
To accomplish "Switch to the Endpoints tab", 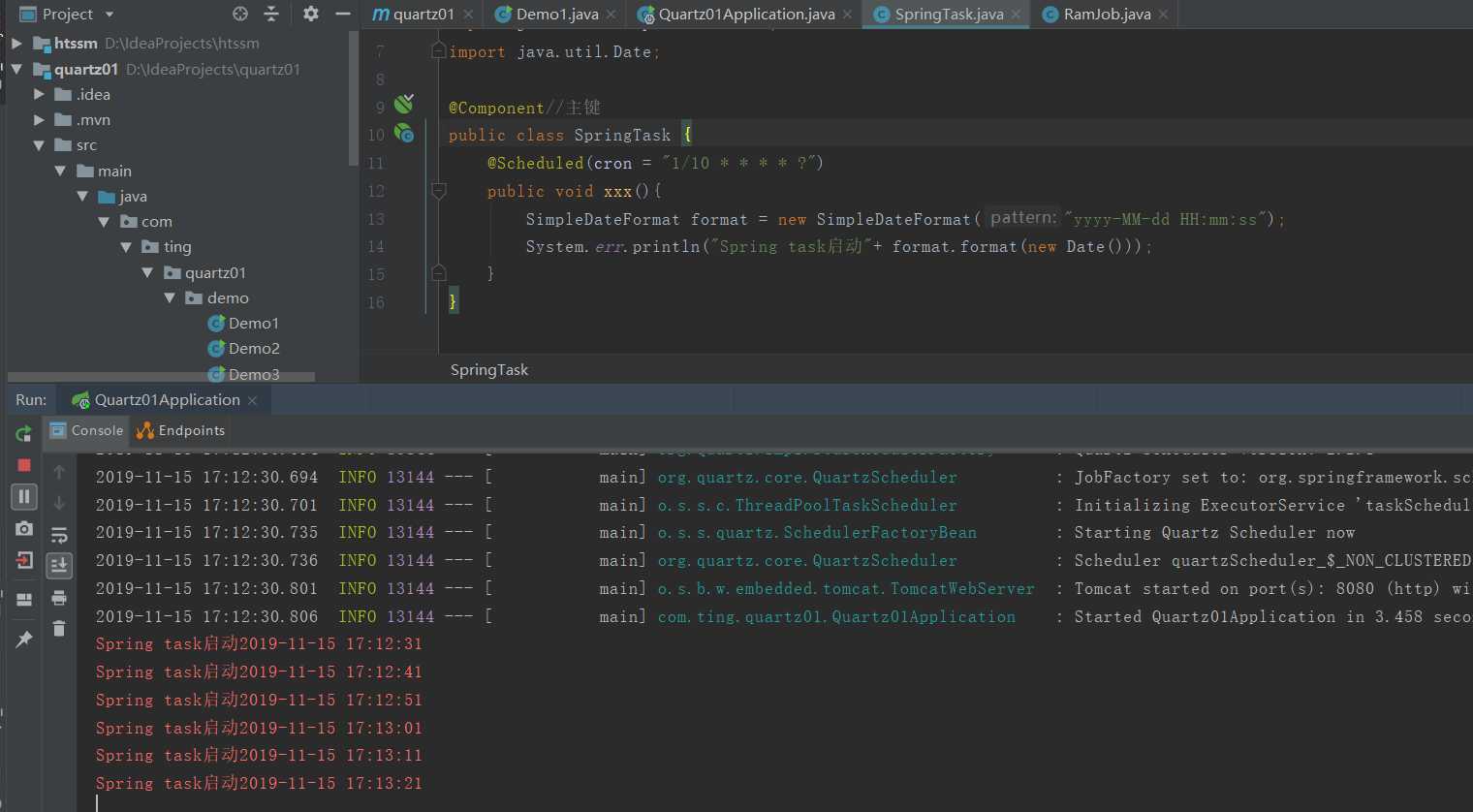I will 180,430.
